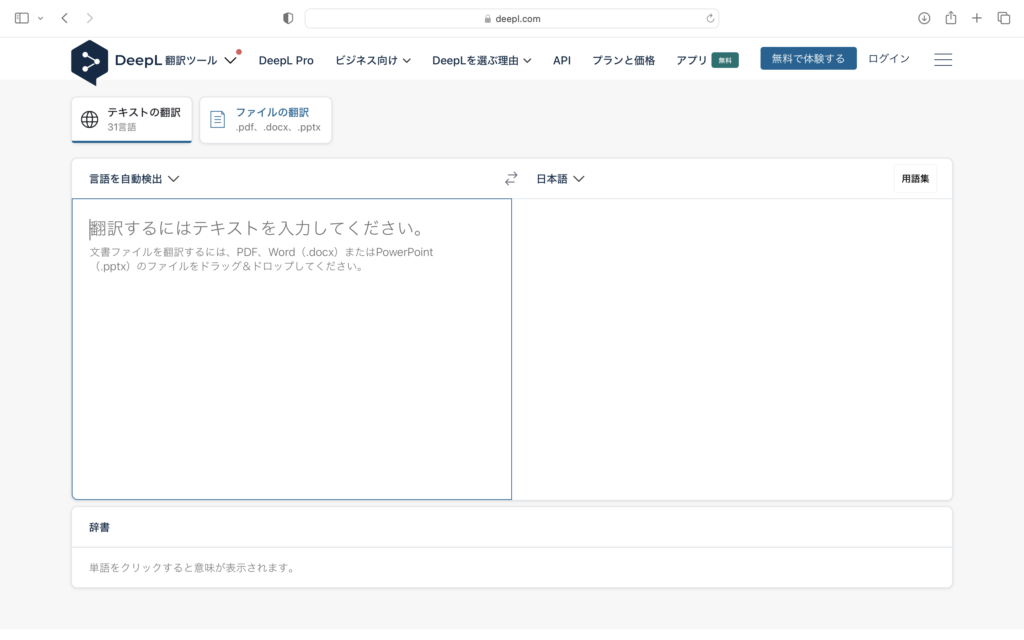
Task: Expand the ビジネス向け navigation dropdown
Action: pyautogui.click(x=372, y=59)
